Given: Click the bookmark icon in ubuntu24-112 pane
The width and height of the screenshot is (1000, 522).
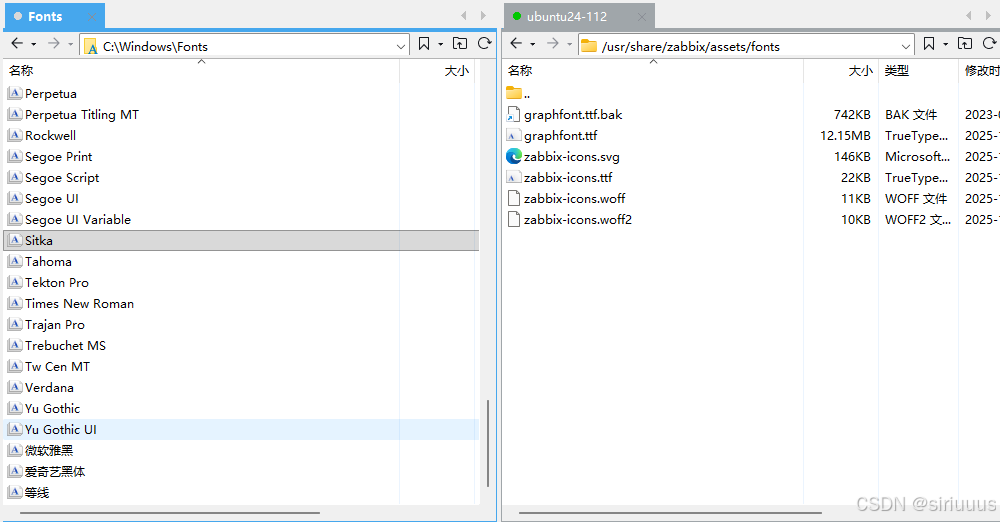Looking at the screenshot, I should (x=929, y=43).
